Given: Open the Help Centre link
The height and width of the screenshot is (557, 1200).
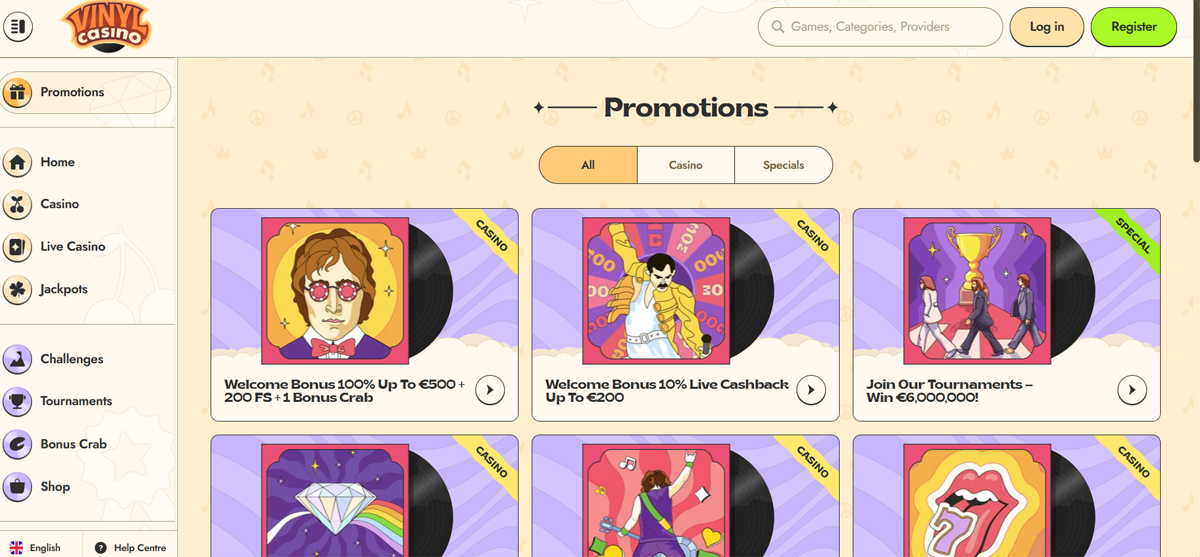Looking at the screenshot, I should pyautogui.click(x=130, y=547).
